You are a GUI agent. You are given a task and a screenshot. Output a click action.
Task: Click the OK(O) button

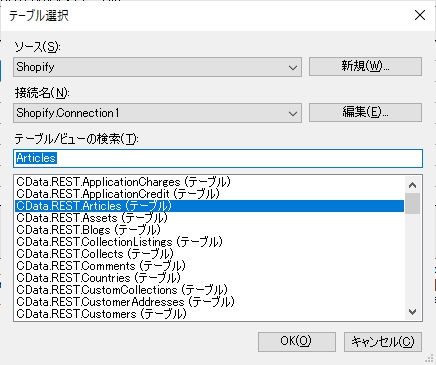pos(297,341)
